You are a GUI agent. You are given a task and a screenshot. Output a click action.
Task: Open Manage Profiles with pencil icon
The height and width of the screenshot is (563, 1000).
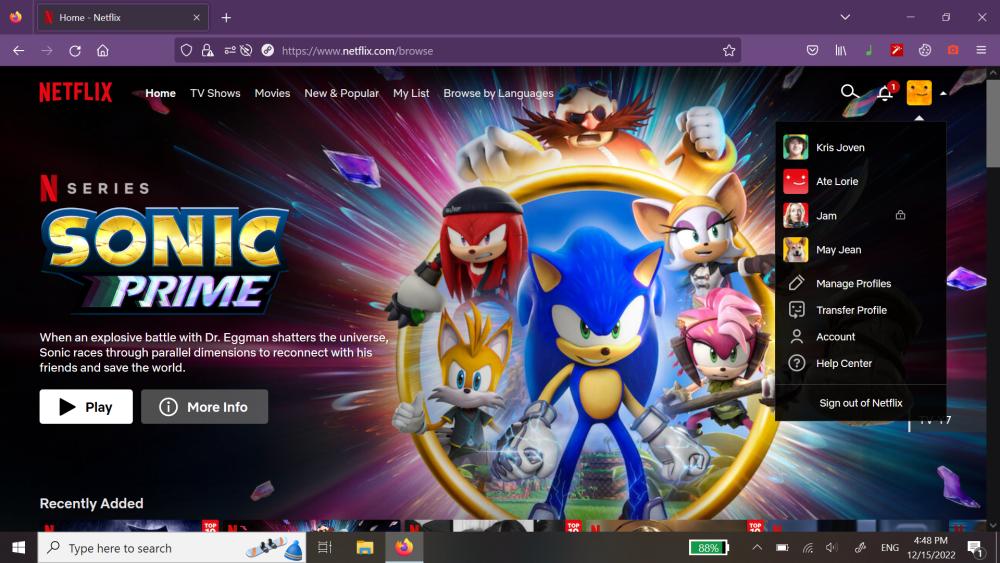coord(852,284)
